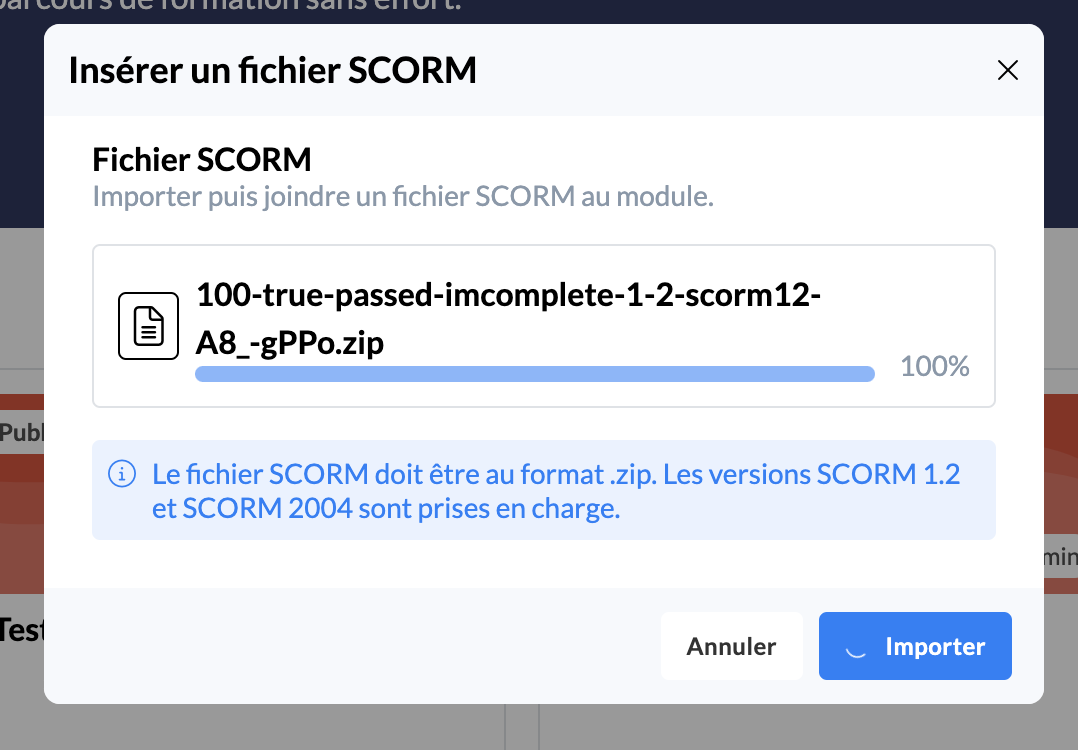Click empty space right of Fichier SCORM heading

650,159
